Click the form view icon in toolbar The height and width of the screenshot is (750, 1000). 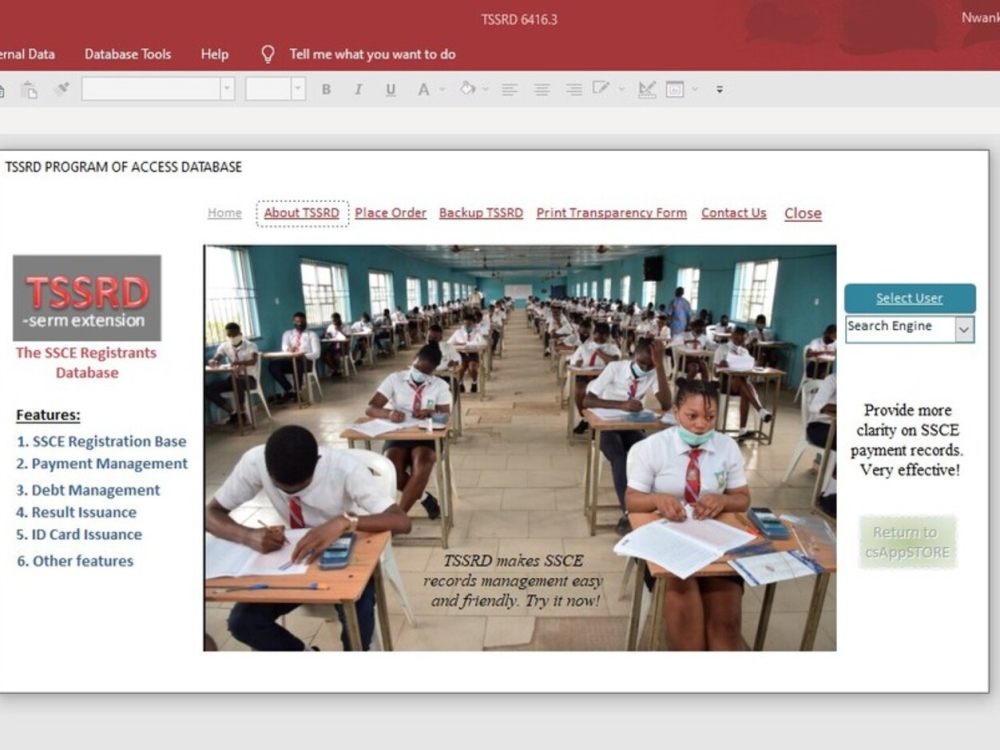pos(675,89)
